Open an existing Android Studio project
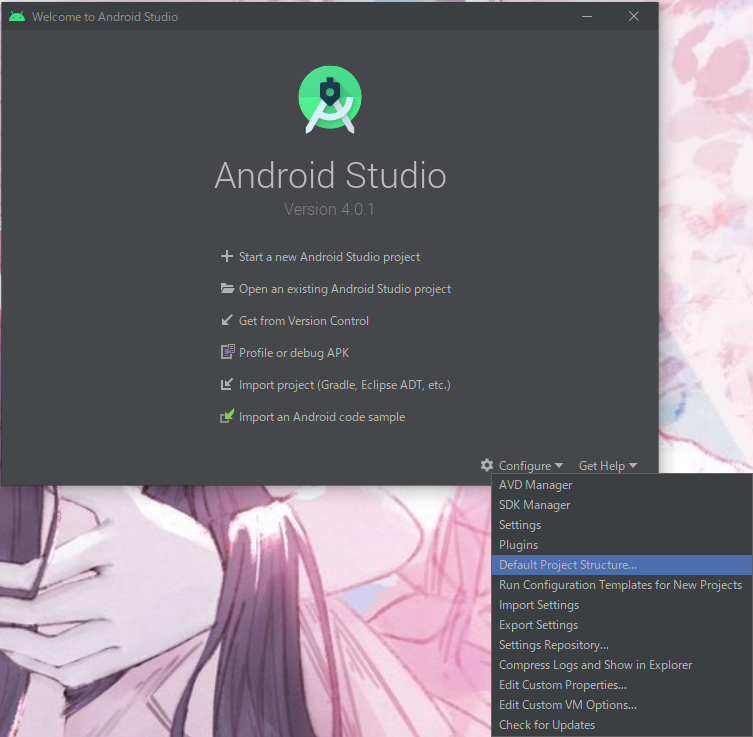 [345, 289]
